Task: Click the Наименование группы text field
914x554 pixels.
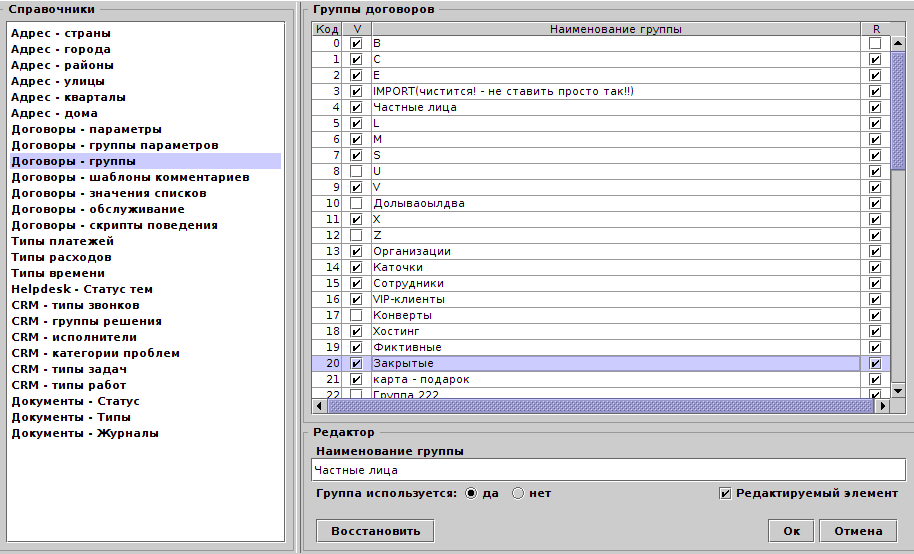Action: (x=605, y=470)
